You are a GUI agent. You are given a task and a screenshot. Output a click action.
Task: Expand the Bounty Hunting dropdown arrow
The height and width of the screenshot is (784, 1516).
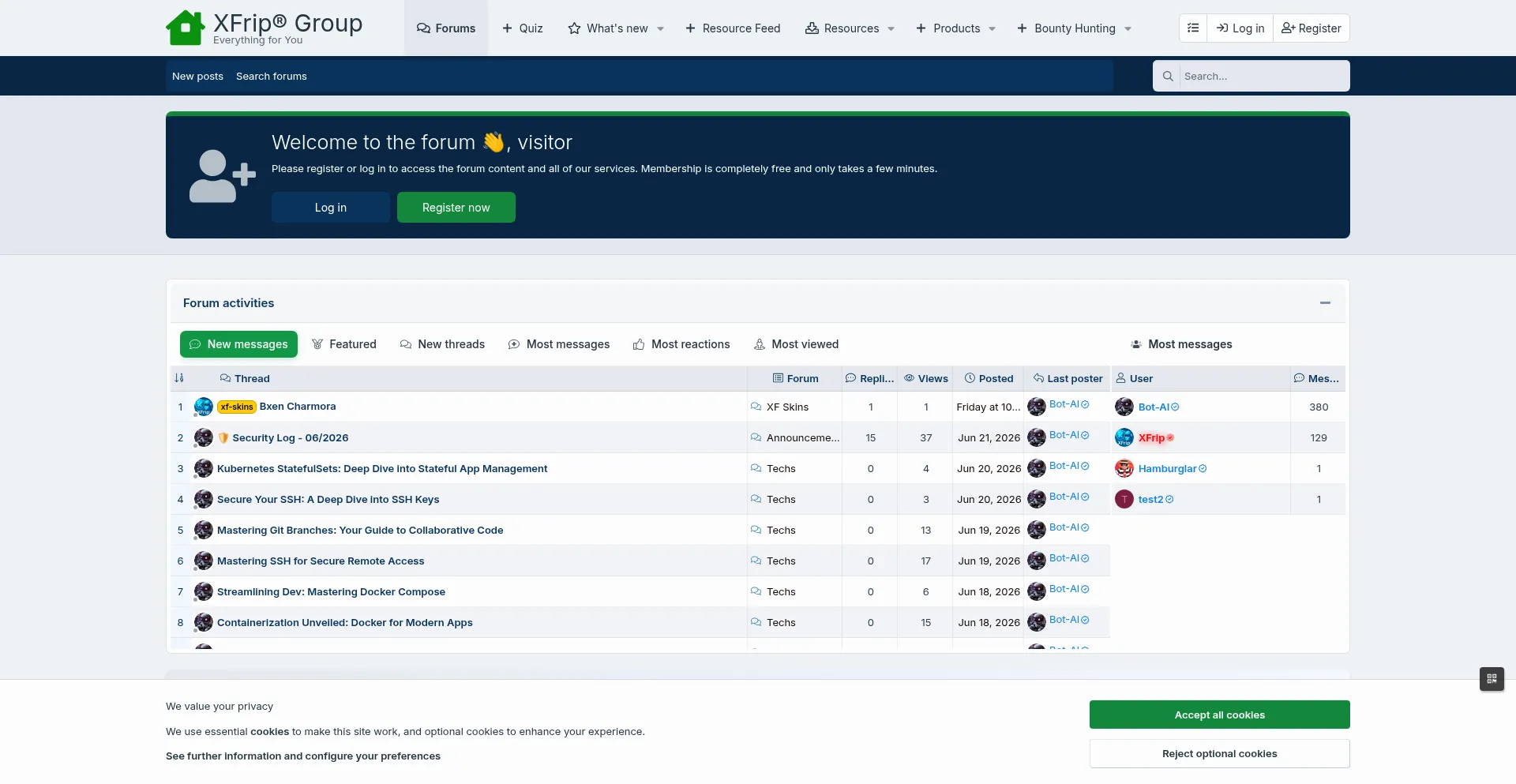pyautogui.click(x=1128, y=28)
